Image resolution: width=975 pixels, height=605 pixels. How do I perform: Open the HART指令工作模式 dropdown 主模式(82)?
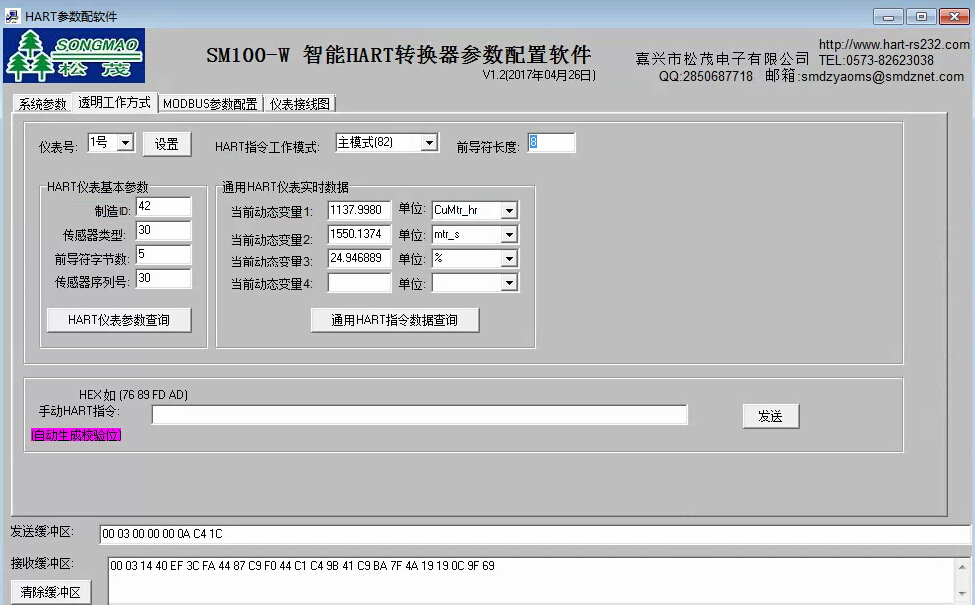pos(429,143)
